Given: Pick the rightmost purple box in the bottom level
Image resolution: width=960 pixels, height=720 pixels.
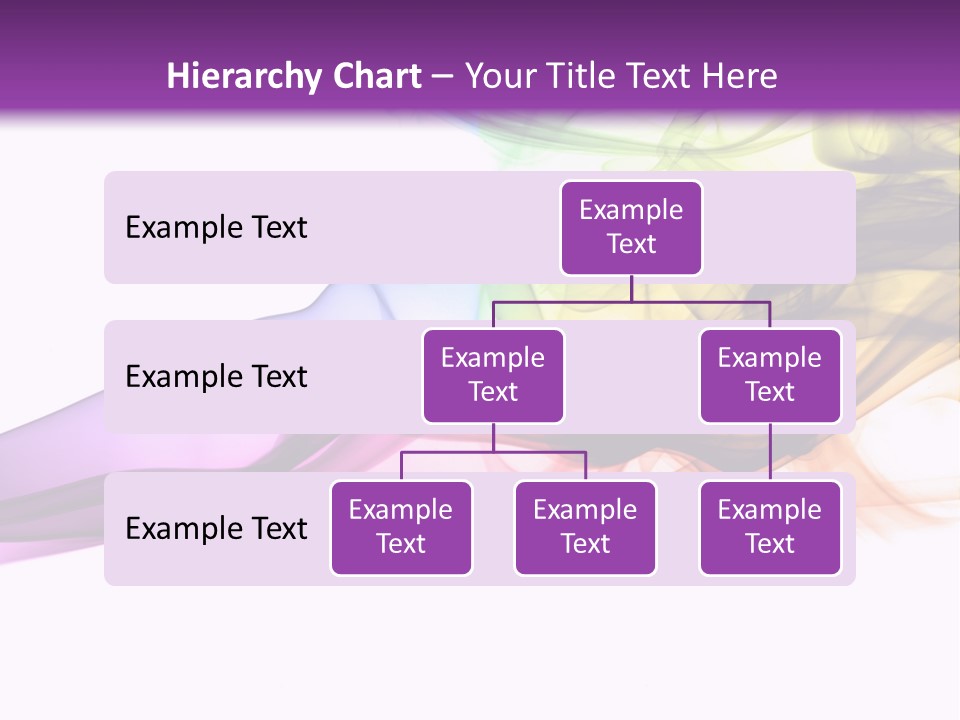Looking at the screenshot, I should click(770, 527).
